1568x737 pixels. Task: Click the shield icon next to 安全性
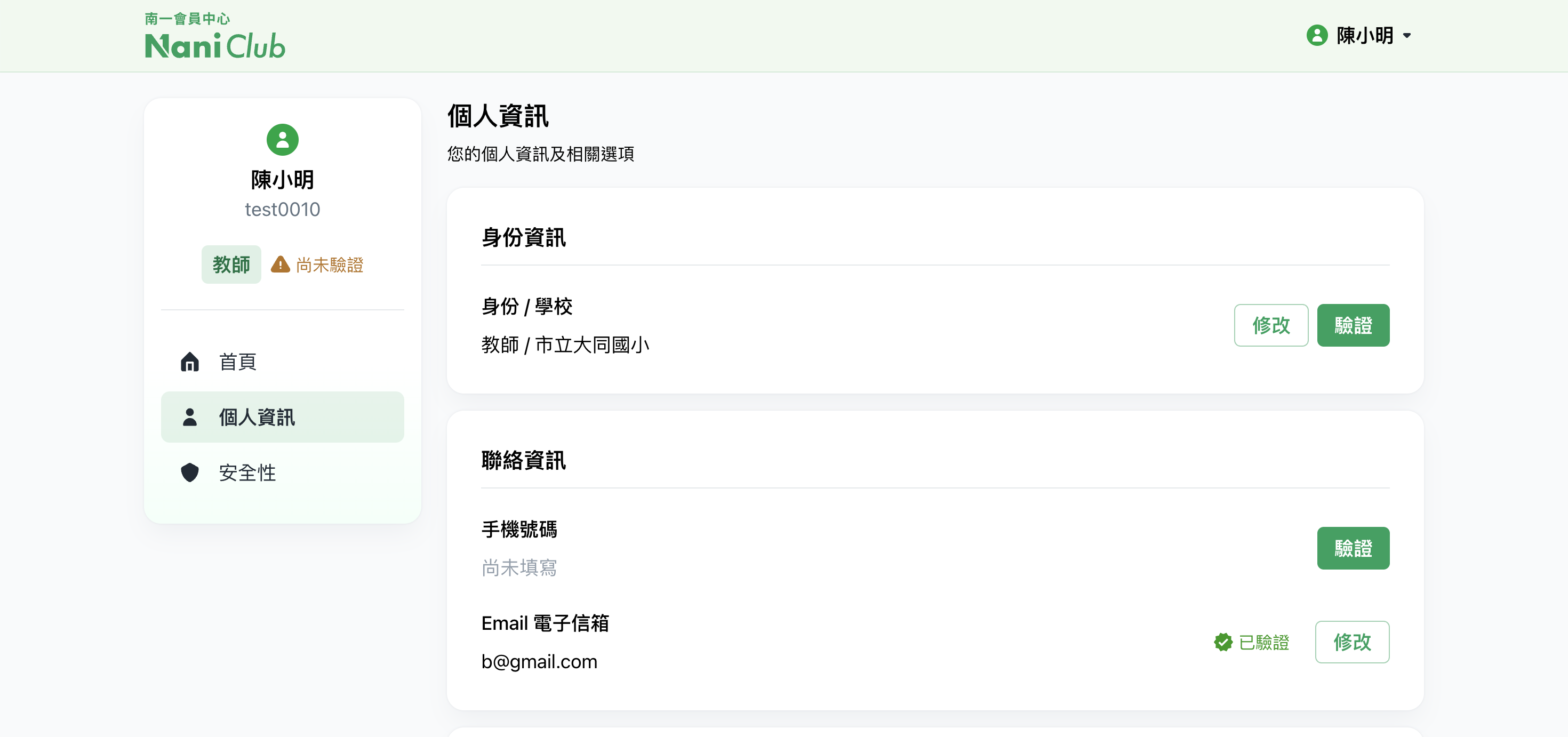point(190,472)
